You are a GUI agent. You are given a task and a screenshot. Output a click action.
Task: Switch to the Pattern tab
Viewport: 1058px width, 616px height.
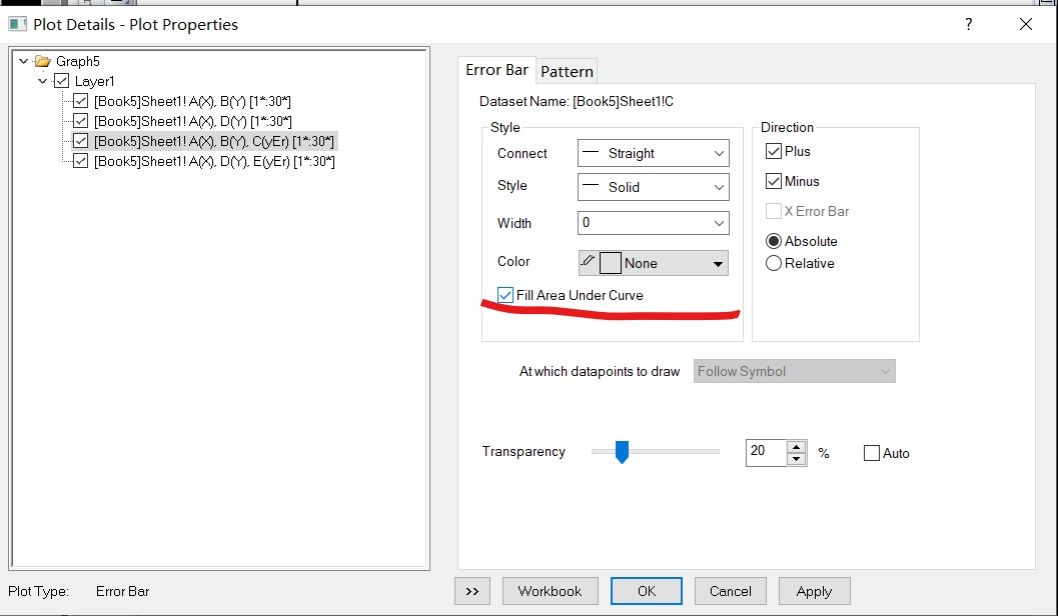point(567,72)
